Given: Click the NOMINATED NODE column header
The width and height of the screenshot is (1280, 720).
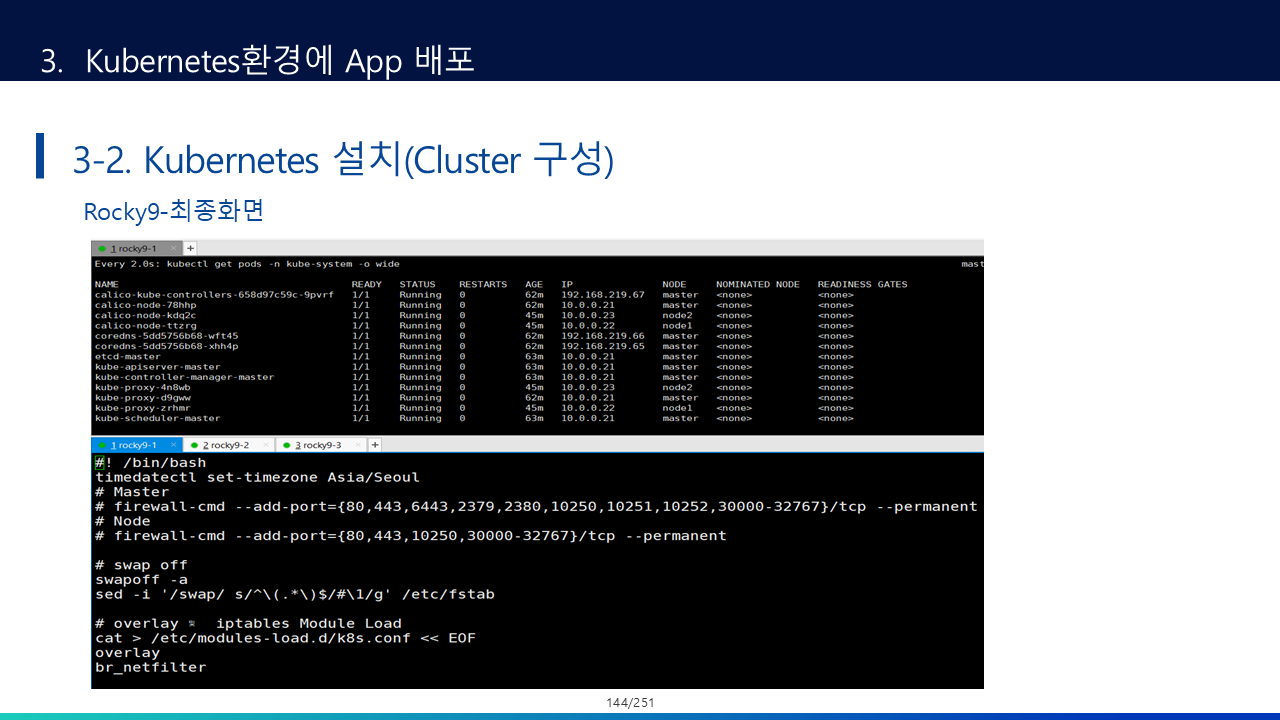Looking at the screenshot, I should 758,285.
